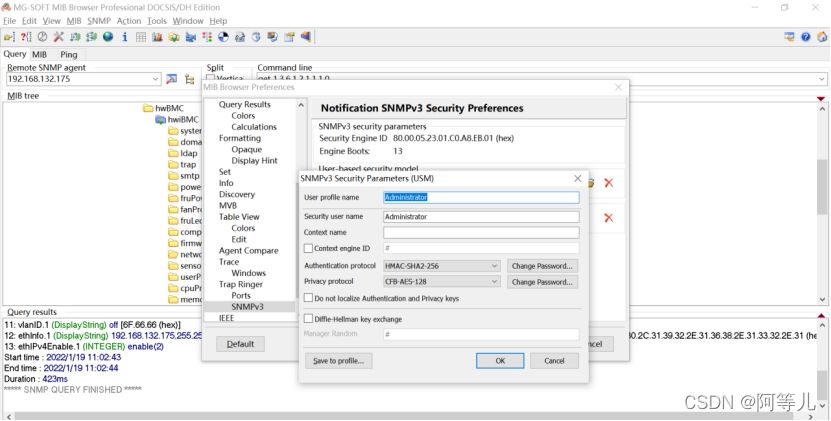The image size is (831, 421).
Task: Click the MIB tree vertical scrollbar thumb
Action: 821,187
